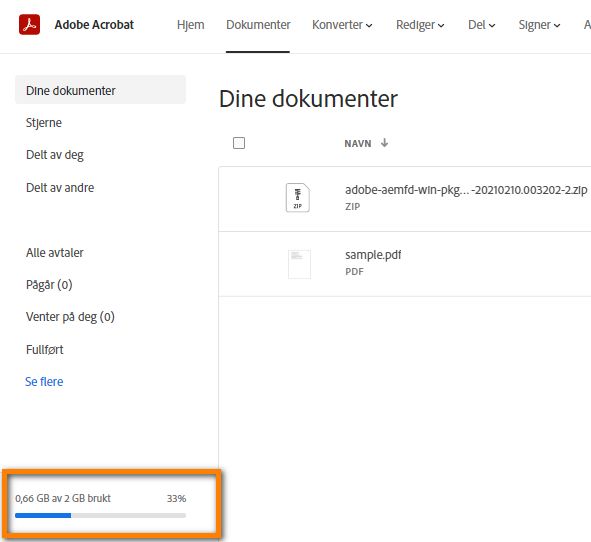The image size is (591, 542).
Task: Expand the Konverter dropdown menu
Action: click(342, 25)
